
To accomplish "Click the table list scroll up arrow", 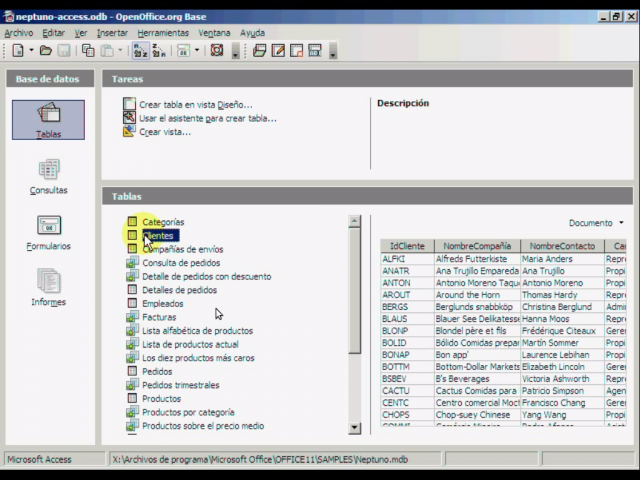I will (354, 221).
